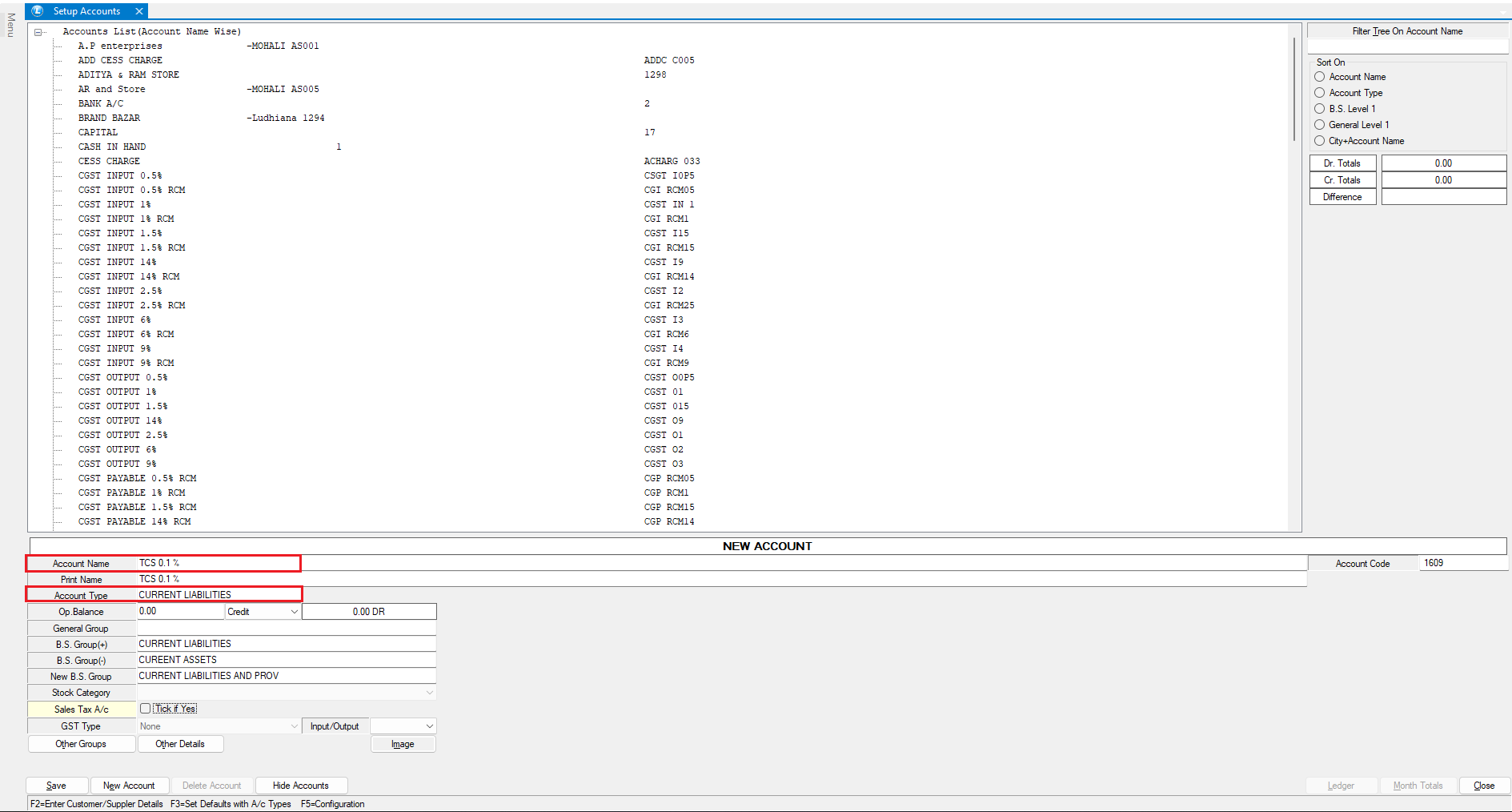Tick the Sales Tax A/c checkbox
The height and width of the screenshot is (812, 1512).
pyautogui.click(x=145, y=709)
